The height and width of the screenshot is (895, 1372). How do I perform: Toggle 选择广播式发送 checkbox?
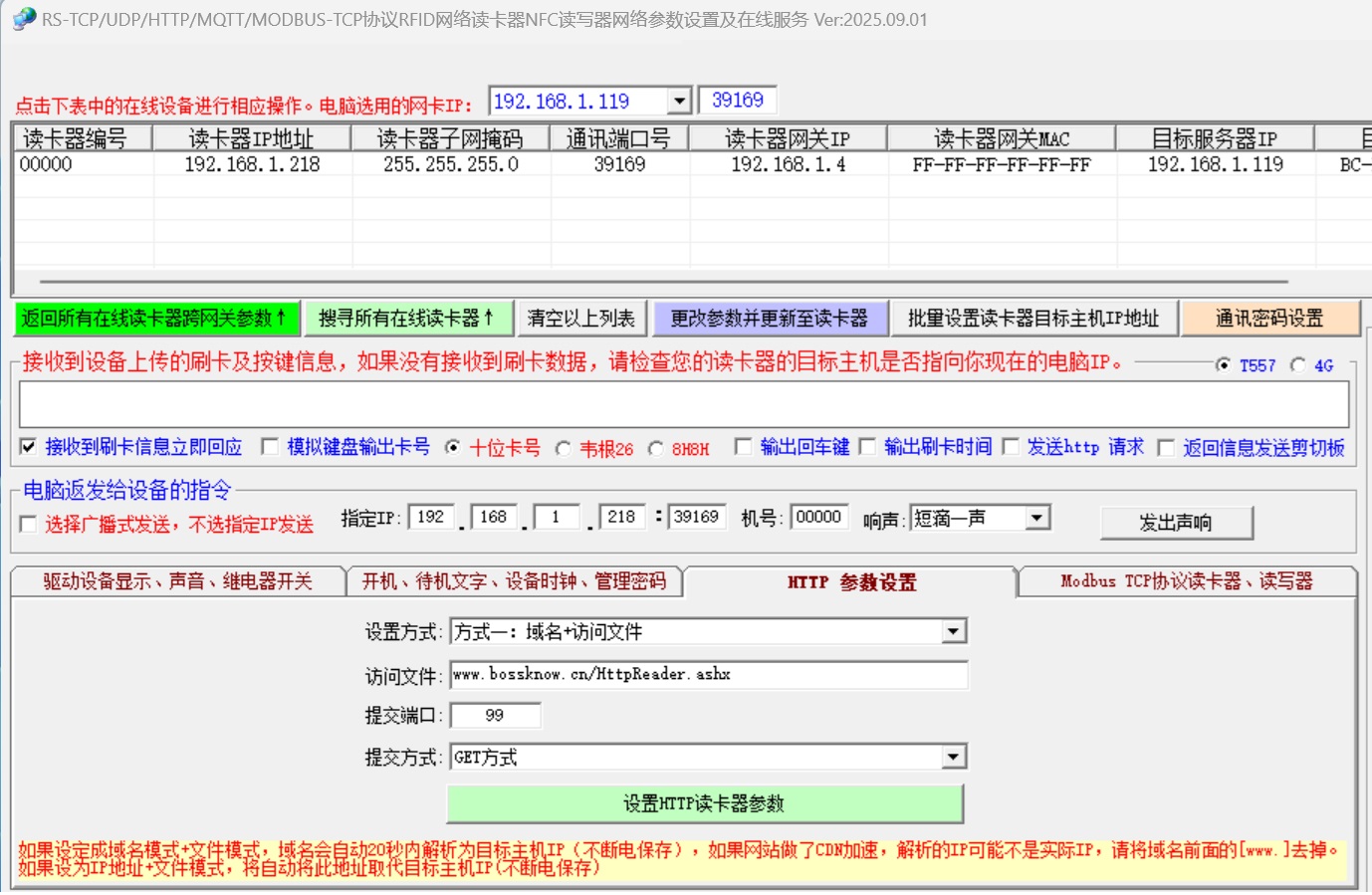tap(29, 525)
